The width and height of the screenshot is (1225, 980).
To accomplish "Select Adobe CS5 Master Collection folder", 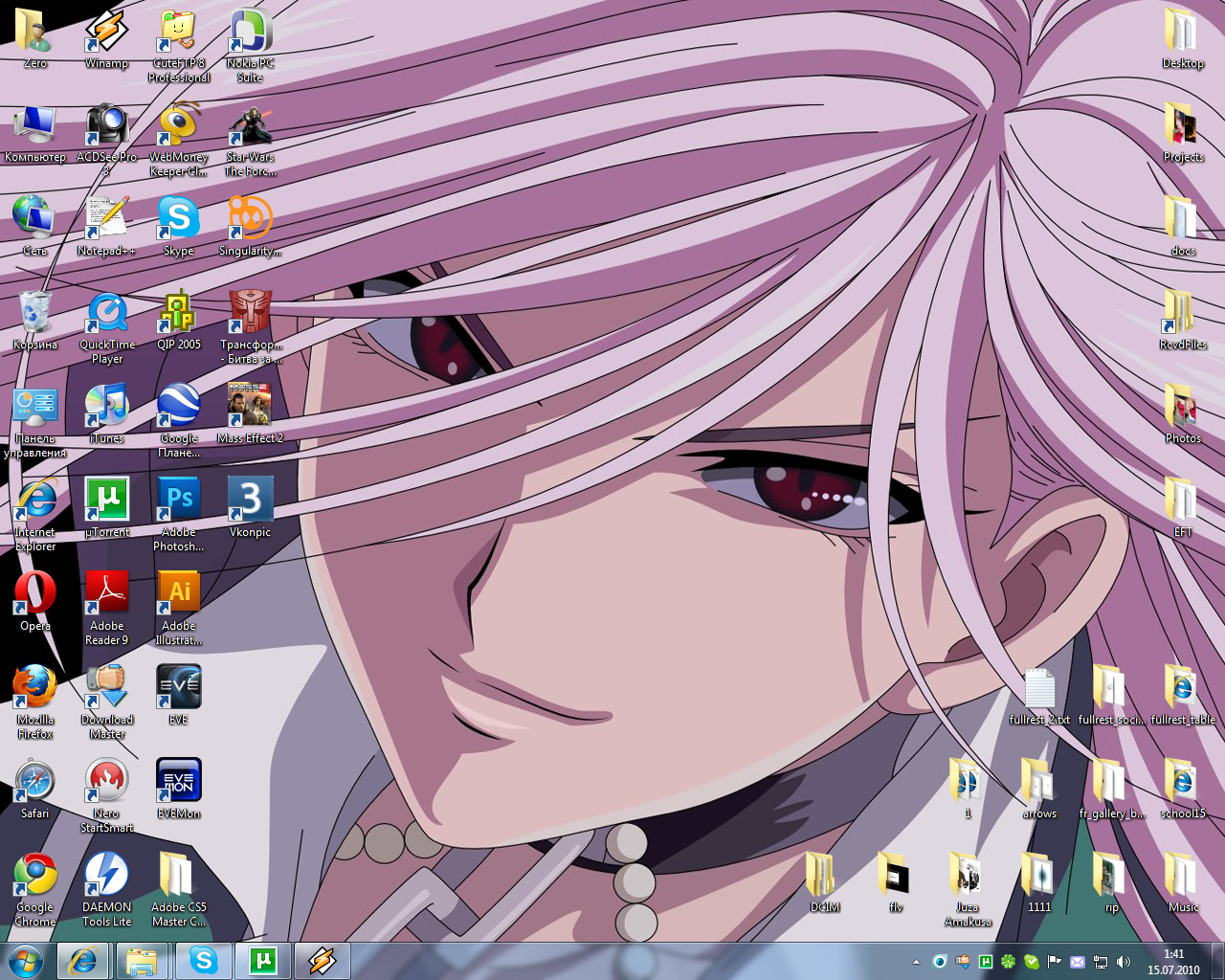I will click(178, 890).
